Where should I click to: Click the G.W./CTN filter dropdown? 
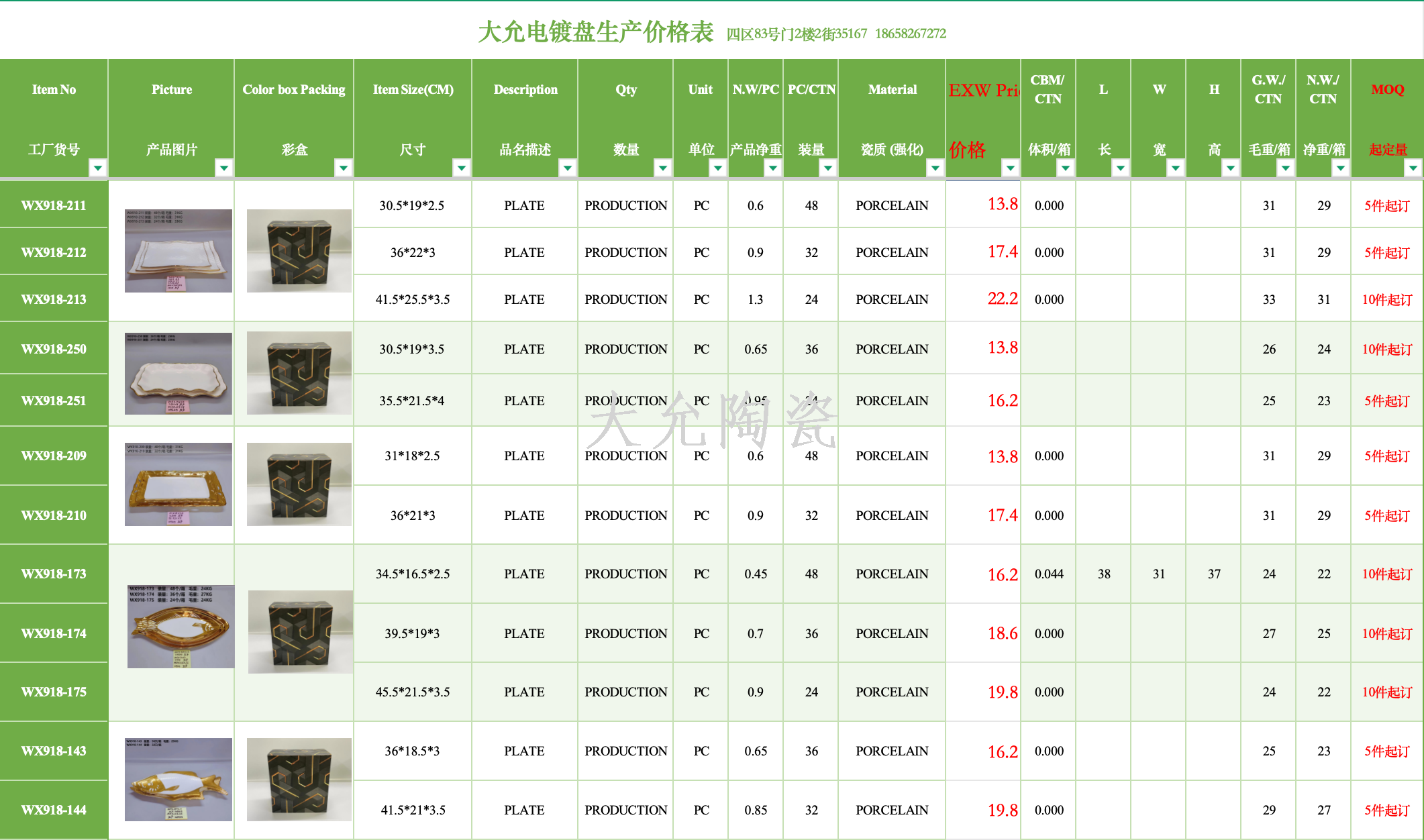pyautogui.click(x=1286, y=168)
